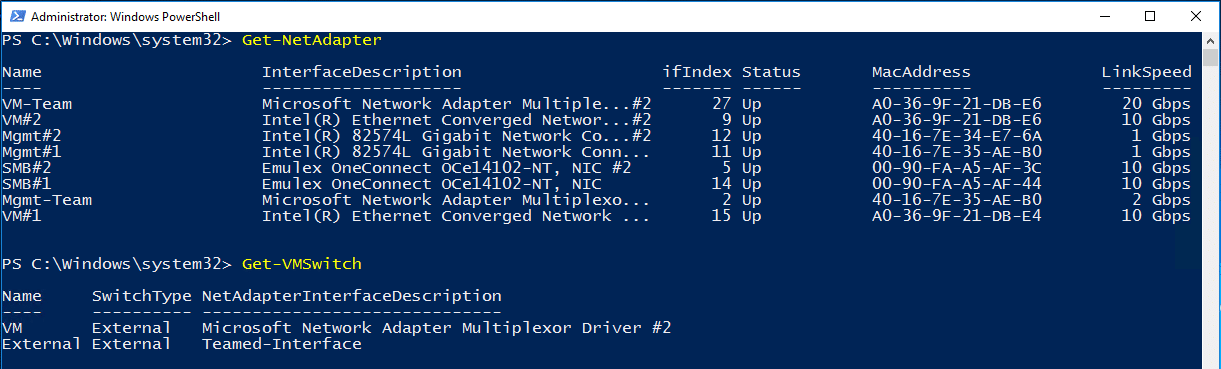Click the InterfaceDescription column header
Image resolution: width=1221 pixels, height=369 pixels.
pos(362,72)
